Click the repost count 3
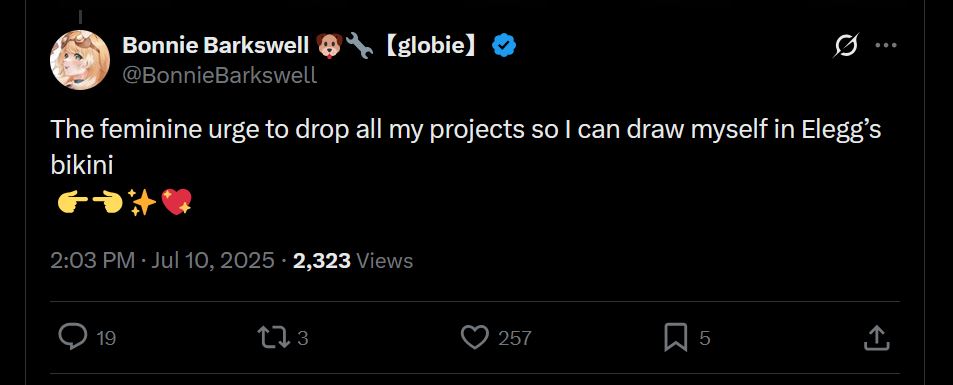The image size is (953, 385). pyautogui.click(x=303, y=338)
